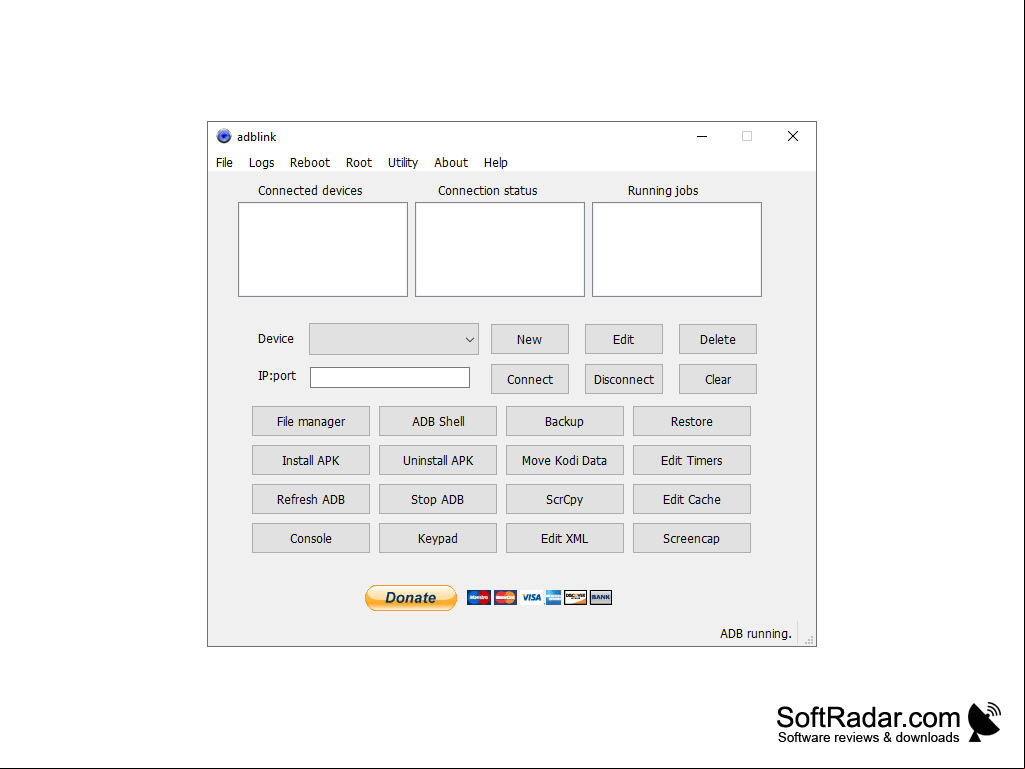
Task: Click the Restore button
Action: [x=692, y=421]
